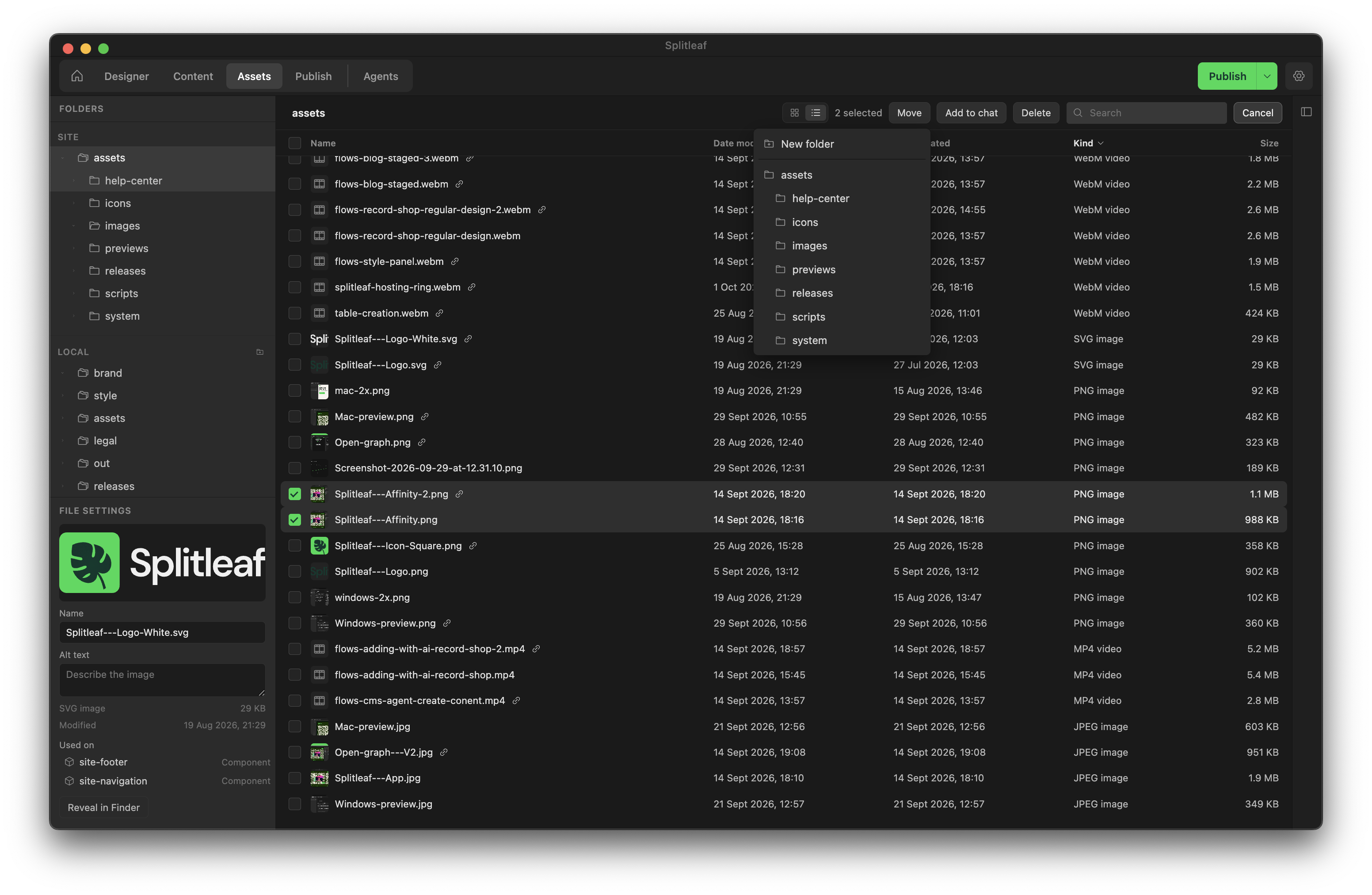Select the Splitleaf---Logo.png checkbox
The width and height of the screenshot is (1372, 895).
(x=294, y=571)
